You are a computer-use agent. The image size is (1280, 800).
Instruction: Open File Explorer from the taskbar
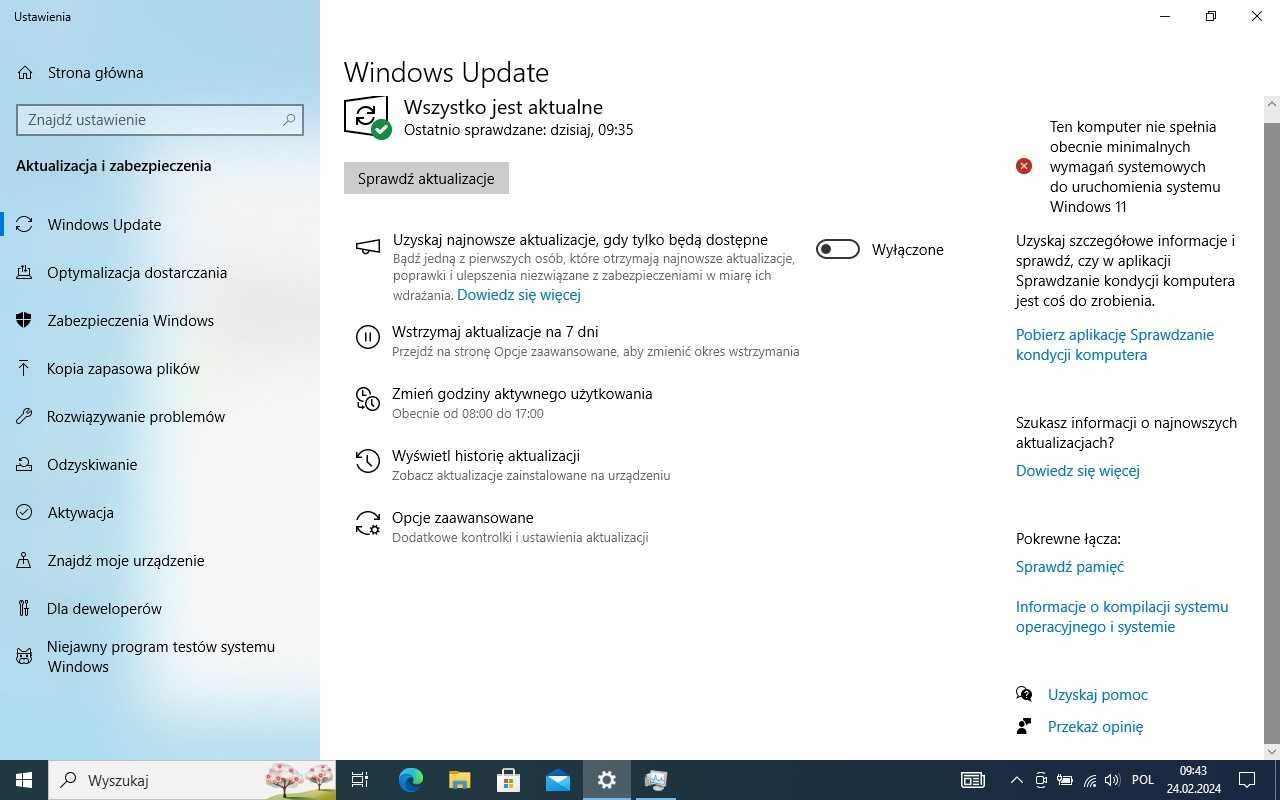coord(459,780)
